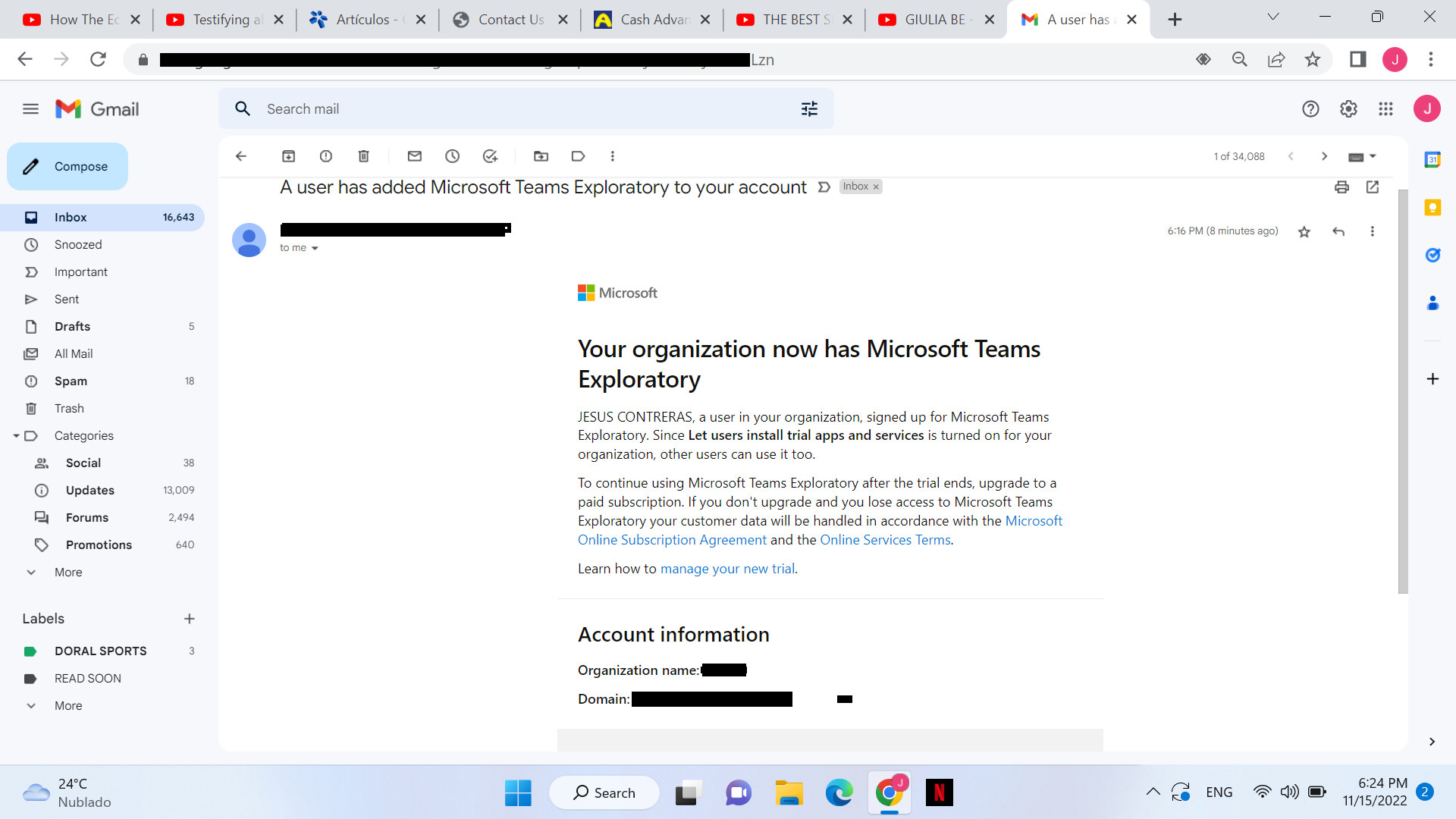The image size is (1456, 819).
Task: Print the open email
Action: tap(1341, 187)
